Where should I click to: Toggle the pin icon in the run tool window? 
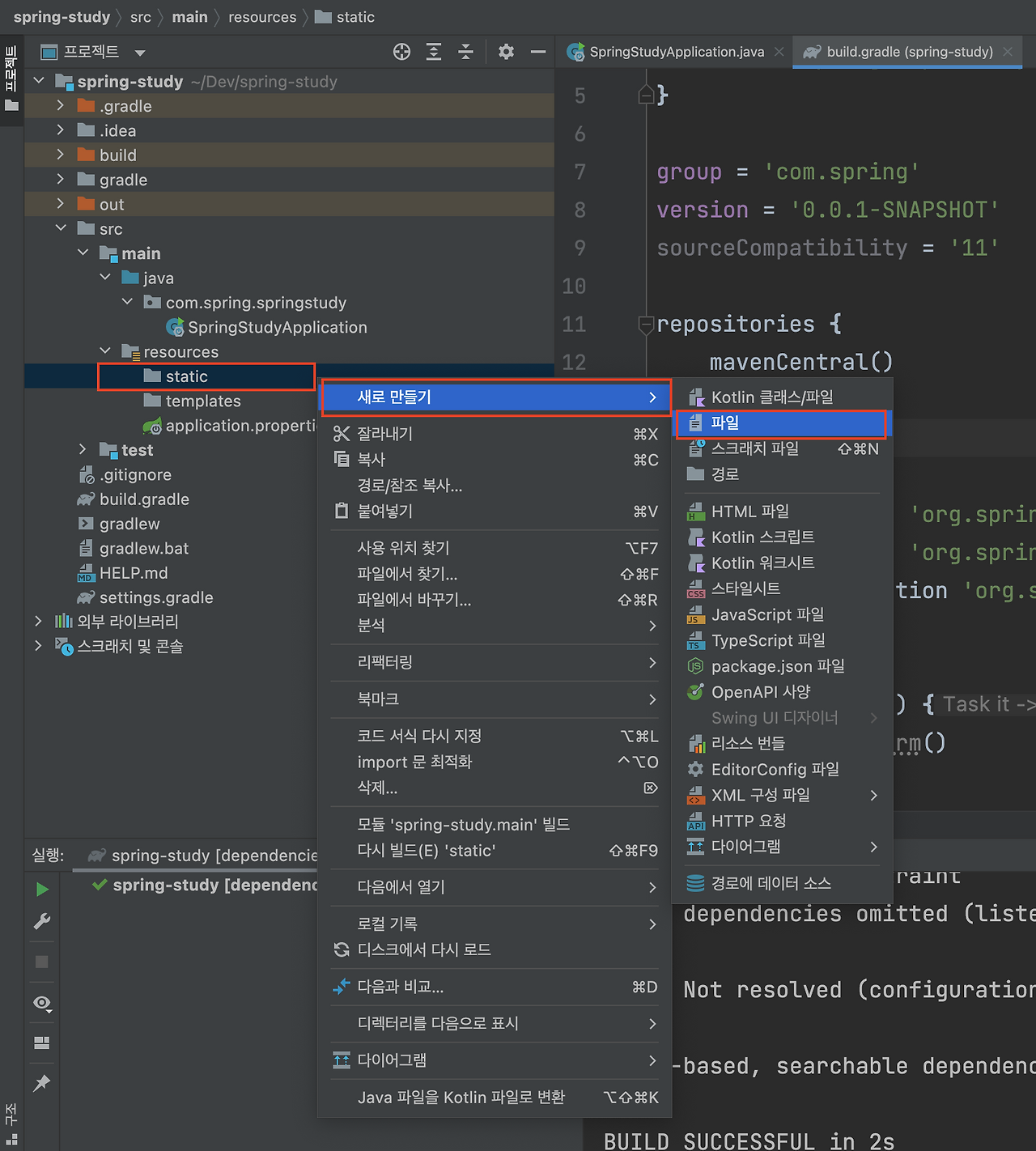point(41,1083)
